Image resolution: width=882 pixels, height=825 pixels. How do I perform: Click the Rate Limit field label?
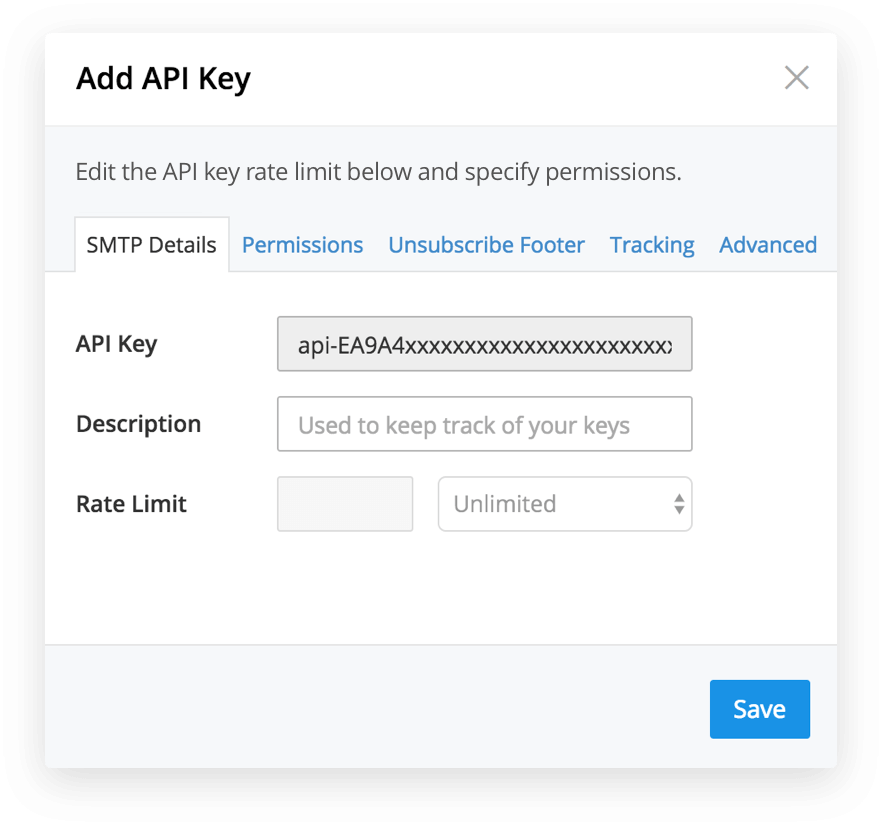point(131,504)
